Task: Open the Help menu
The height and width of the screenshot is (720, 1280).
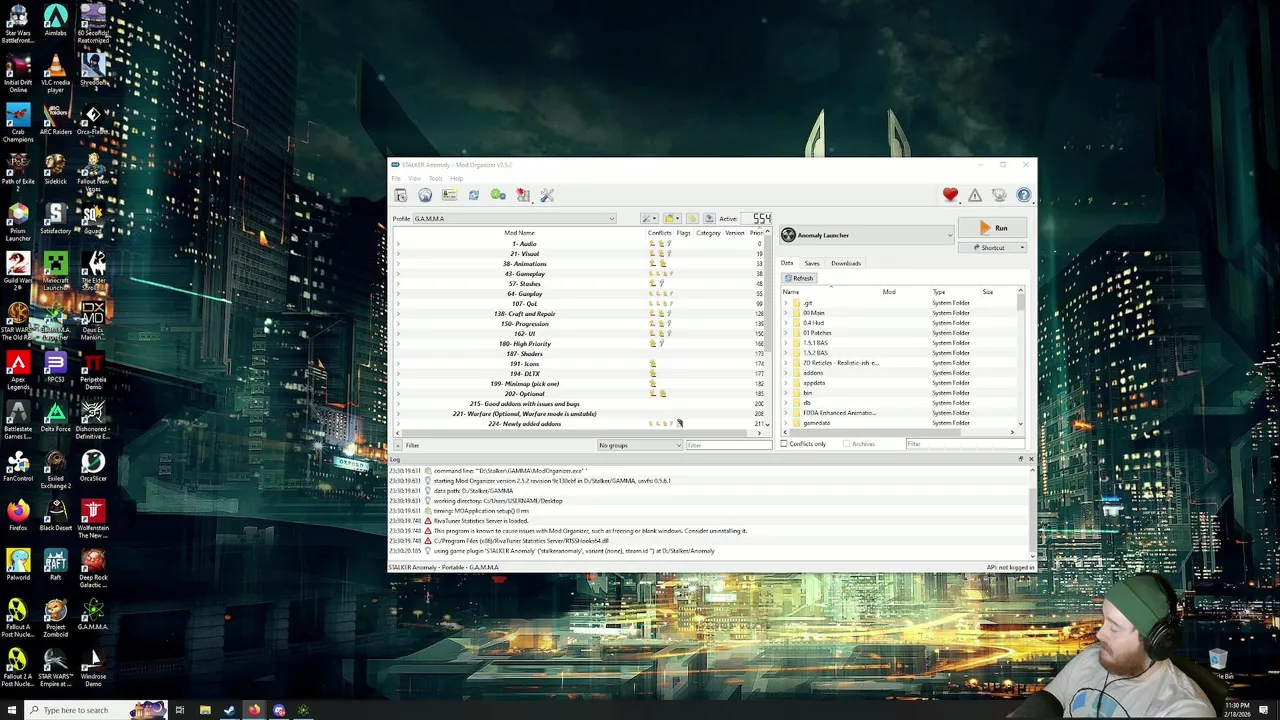Action: click(456, 178)
